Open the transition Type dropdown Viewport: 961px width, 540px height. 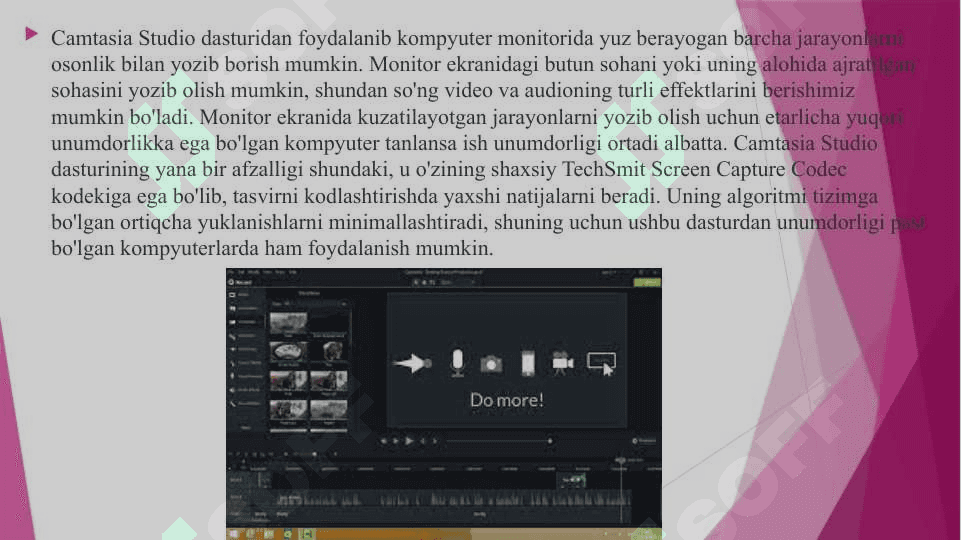pyautogui.click(x=310, y=303)
